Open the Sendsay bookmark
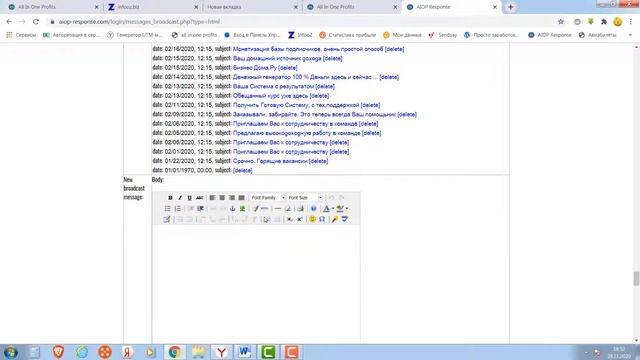This screenshot has height=360, width=640. point(442,35)
